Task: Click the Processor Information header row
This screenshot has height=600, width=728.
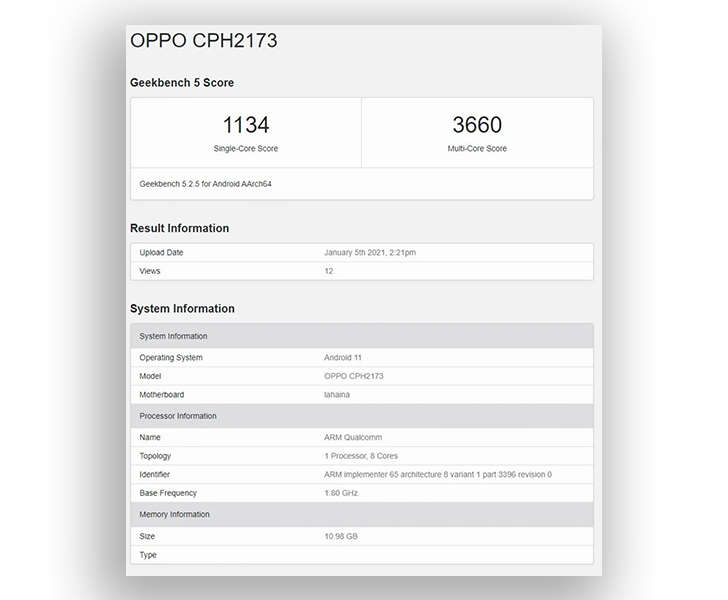Action: coord(362,416)
